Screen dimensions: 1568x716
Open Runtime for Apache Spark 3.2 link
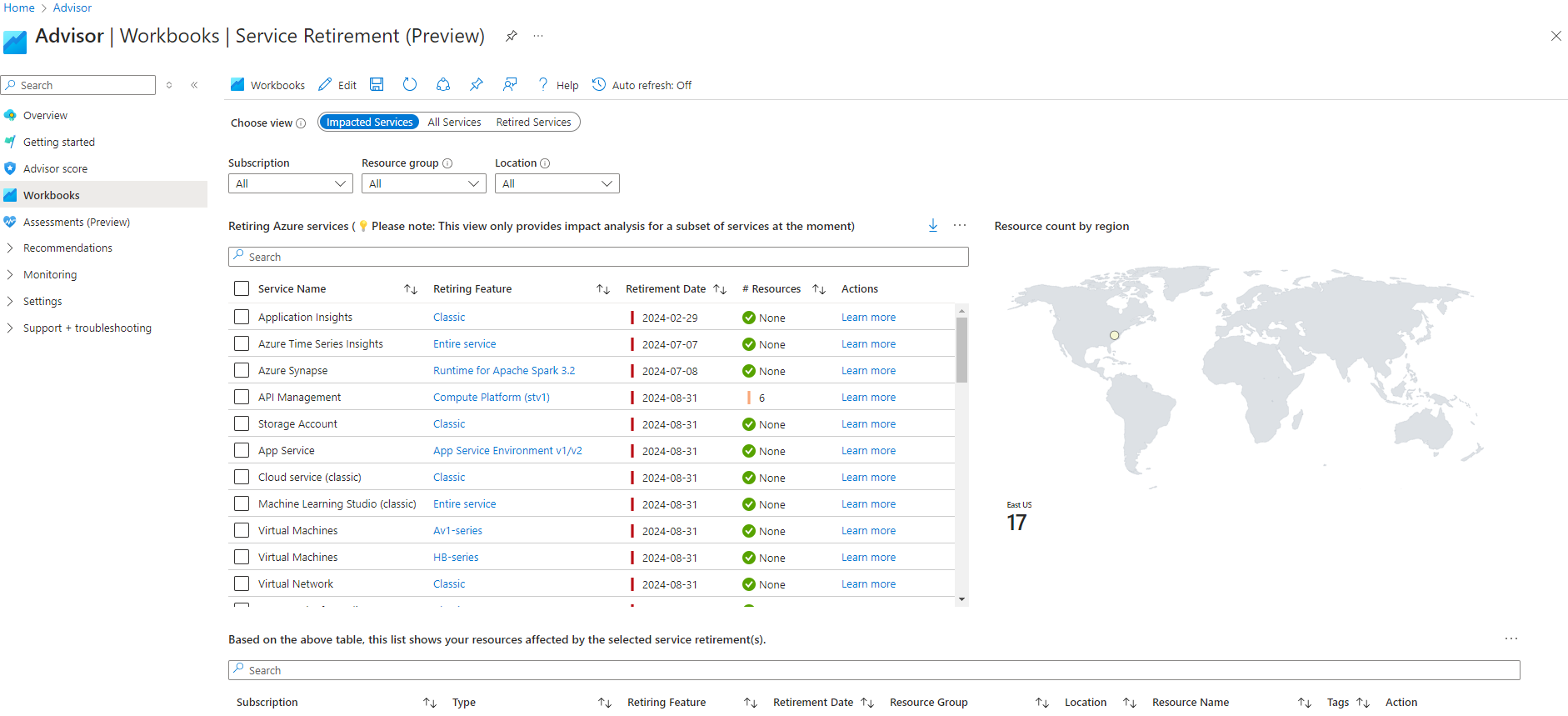coord(504,371)
